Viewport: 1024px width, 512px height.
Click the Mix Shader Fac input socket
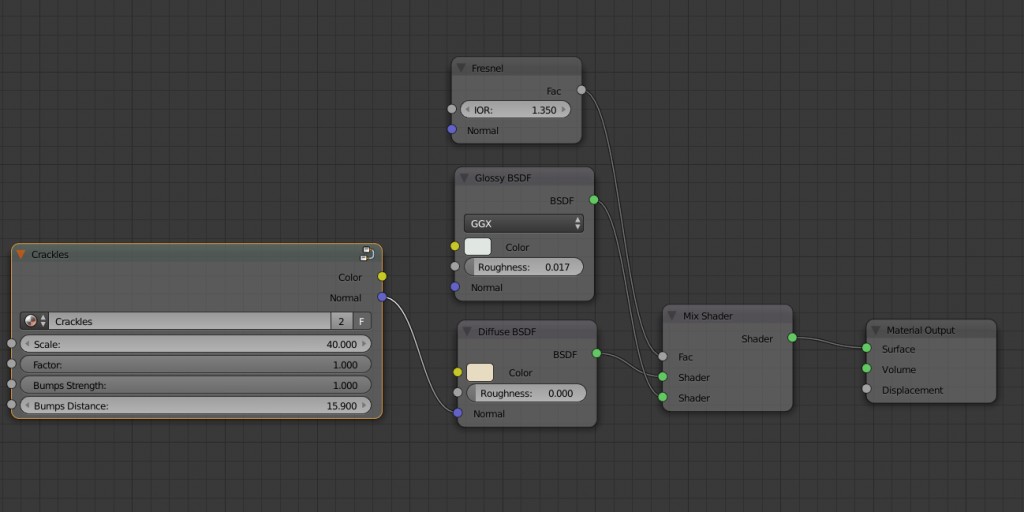pyautogui.click(x=662, y=356)
